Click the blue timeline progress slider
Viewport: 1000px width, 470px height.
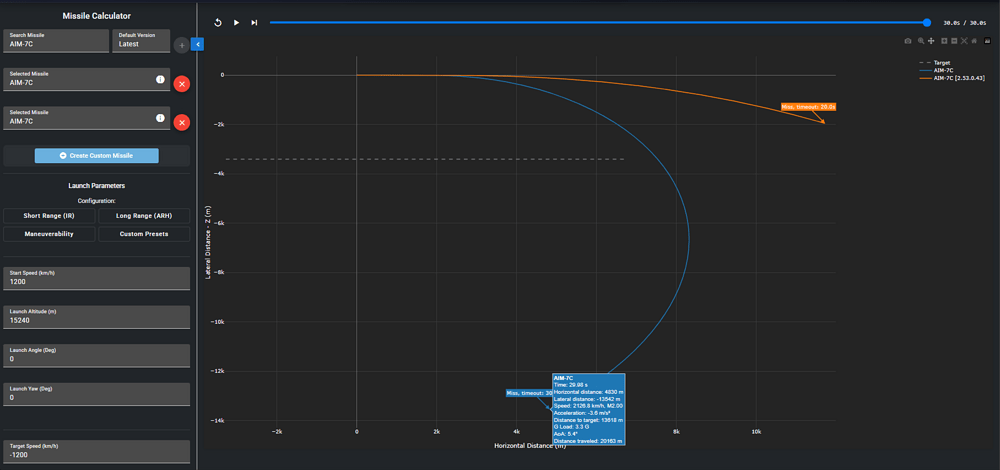[x=598, y=22]
